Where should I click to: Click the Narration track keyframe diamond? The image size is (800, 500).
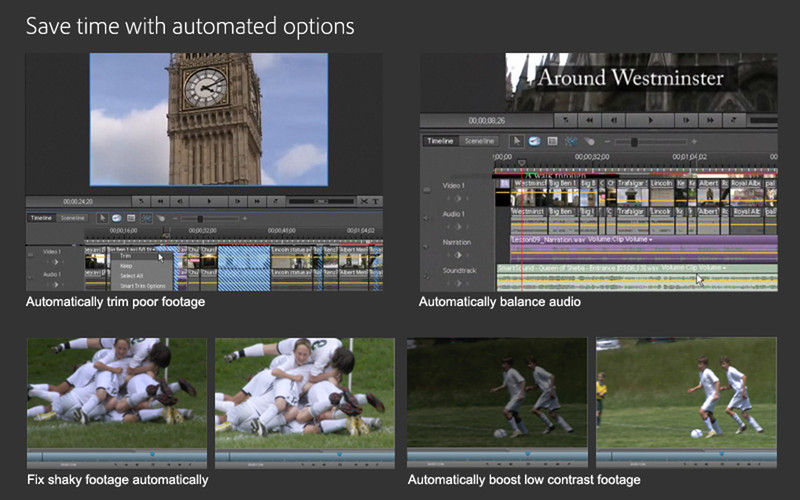click(458, 255)
